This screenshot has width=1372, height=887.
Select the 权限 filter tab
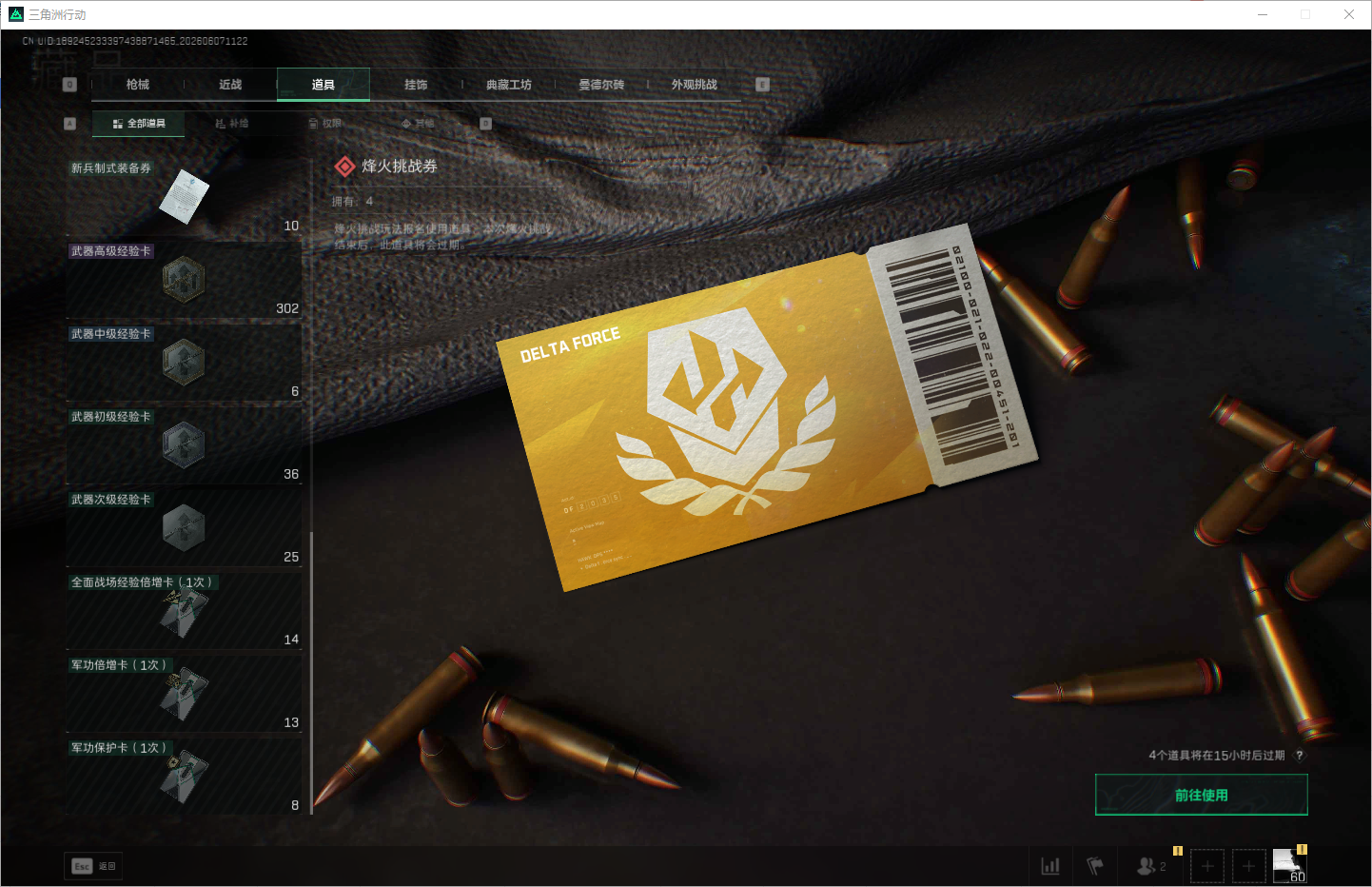(x=325, y=124)
